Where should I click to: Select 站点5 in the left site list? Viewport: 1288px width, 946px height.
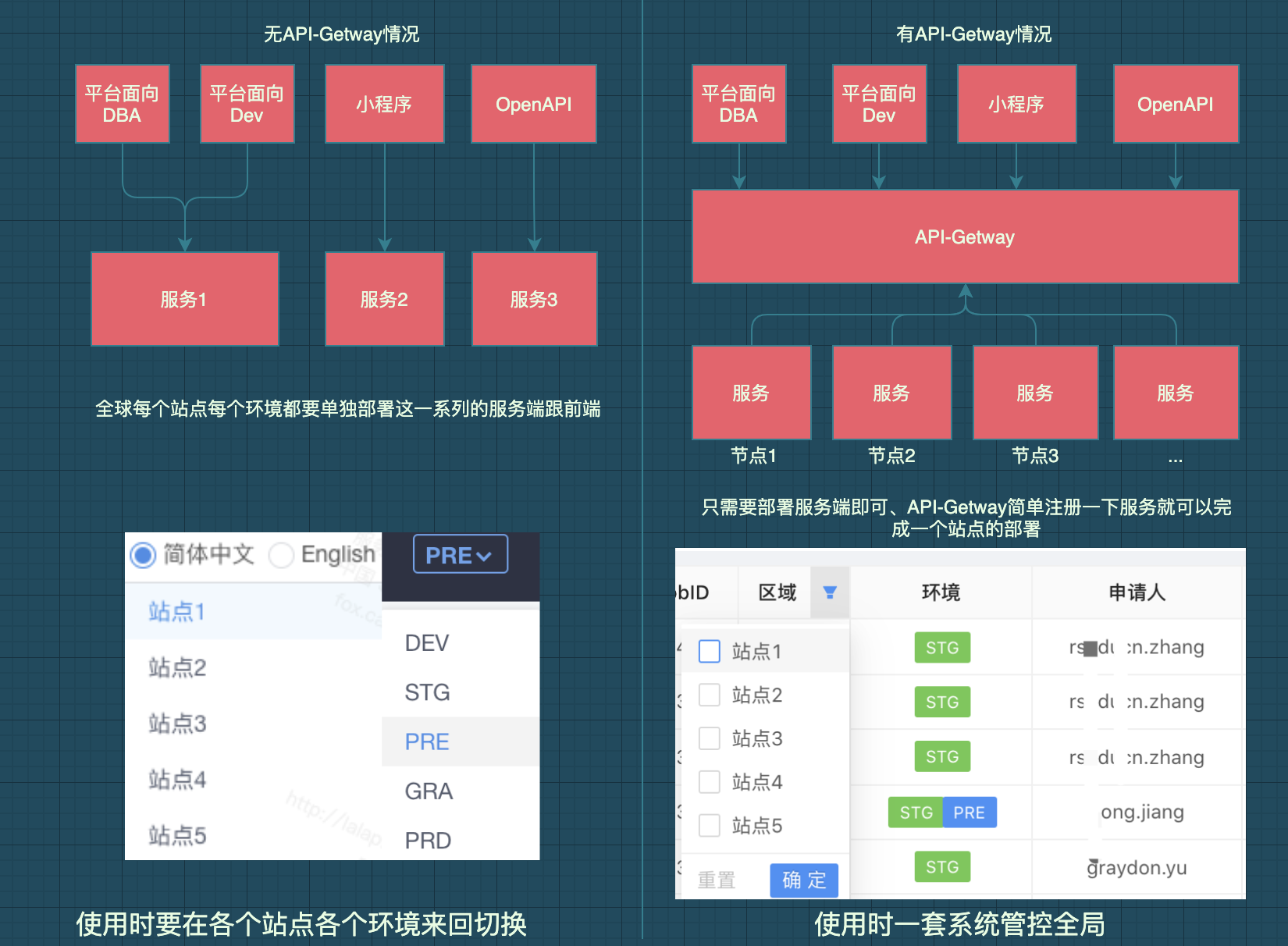point(254,835)
